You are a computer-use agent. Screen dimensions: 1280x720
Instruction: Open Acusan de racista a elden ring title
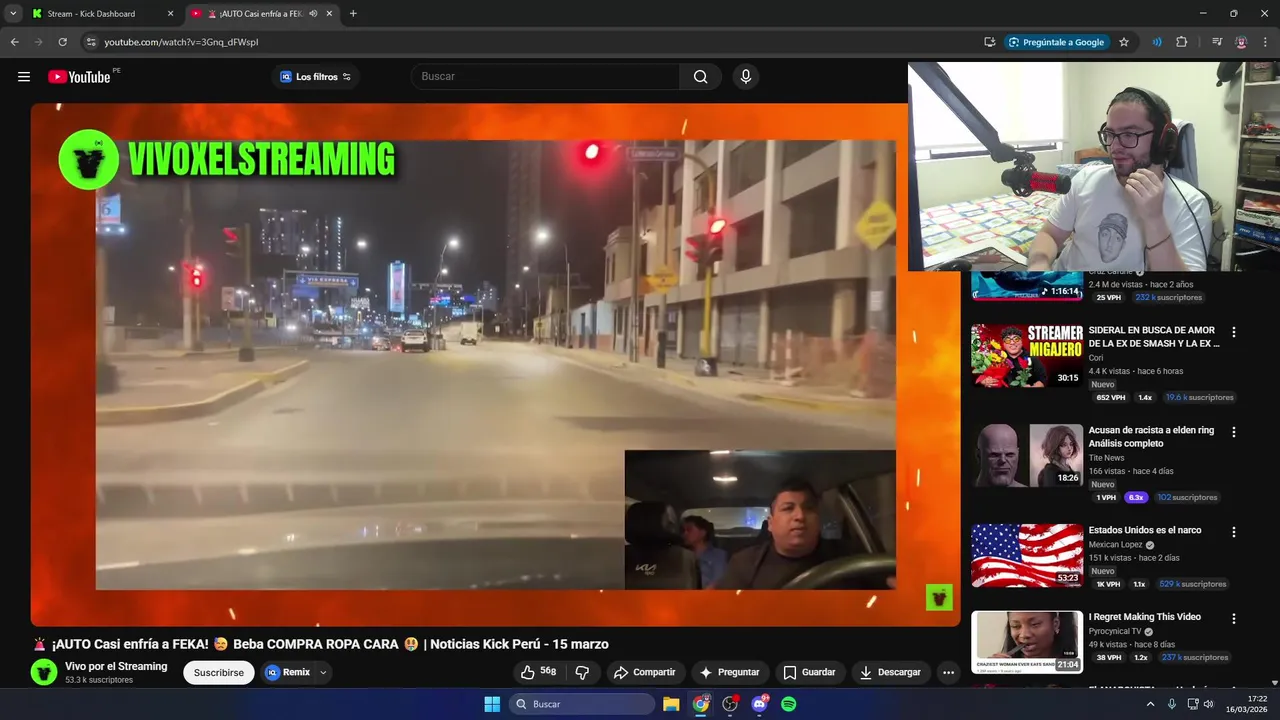(1151, 436)
